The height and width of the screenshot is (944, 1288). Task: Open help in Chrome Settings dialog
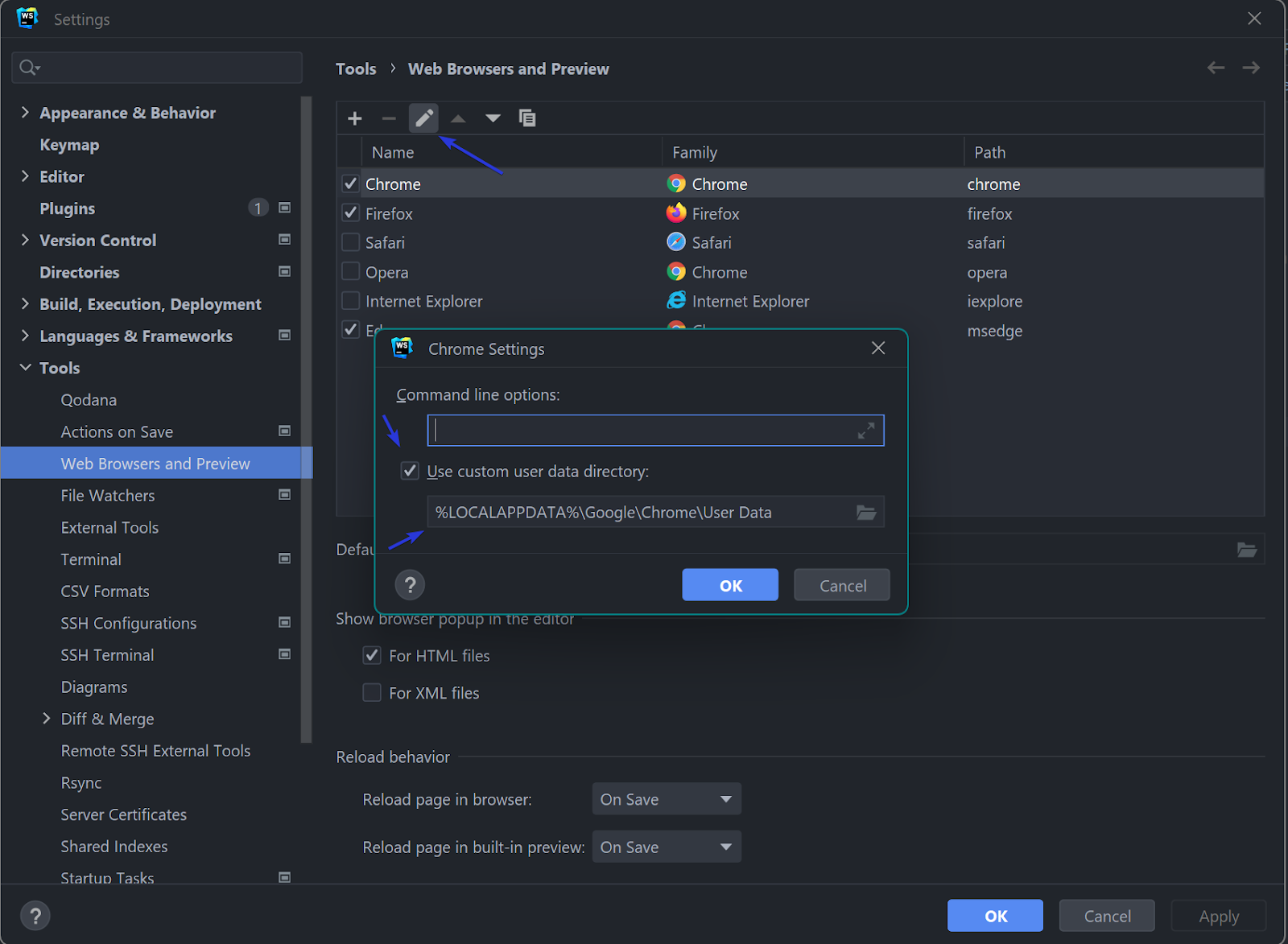pos(410,585)
